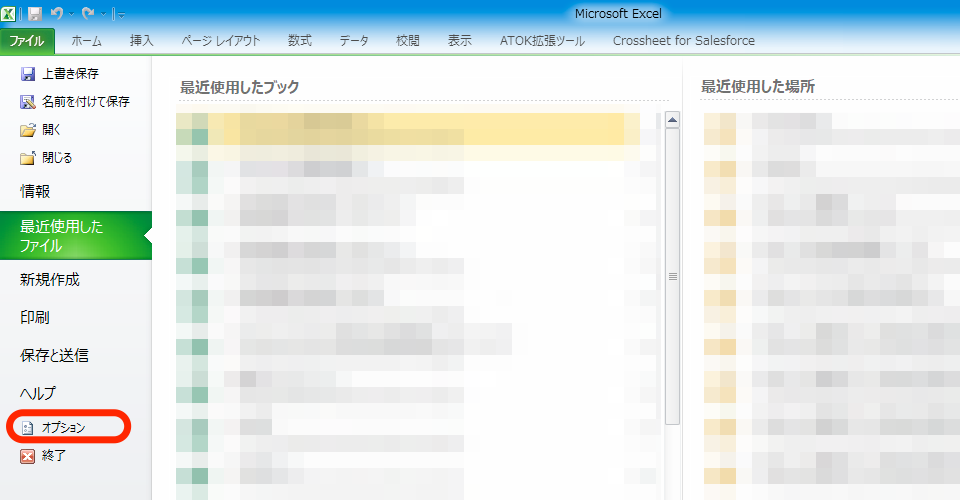960x500 pixels.
Task: Click the Excel logo icon in title bar
Action: coord(9,14)
